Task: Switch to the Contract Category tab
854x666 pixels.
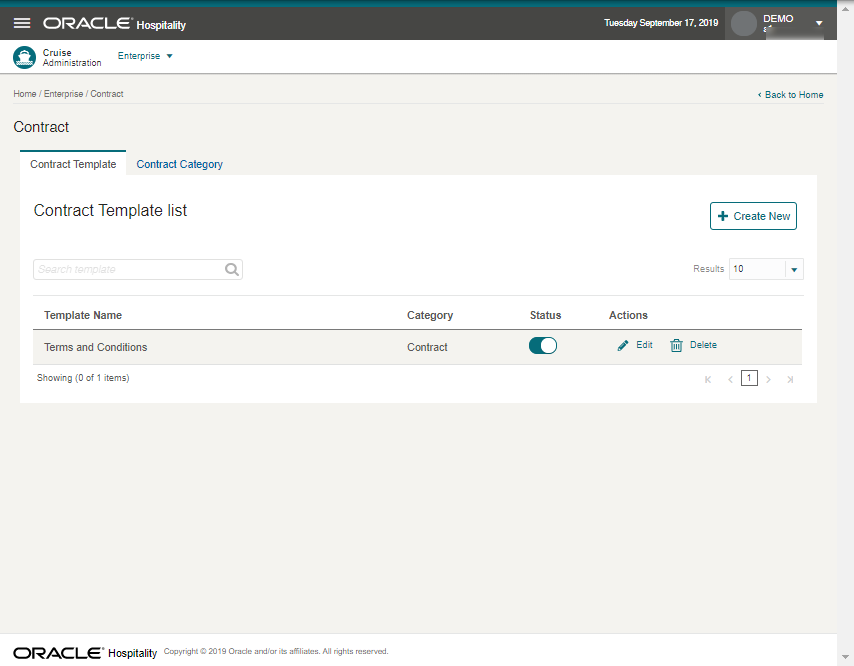Action: (x=179, y=164)
